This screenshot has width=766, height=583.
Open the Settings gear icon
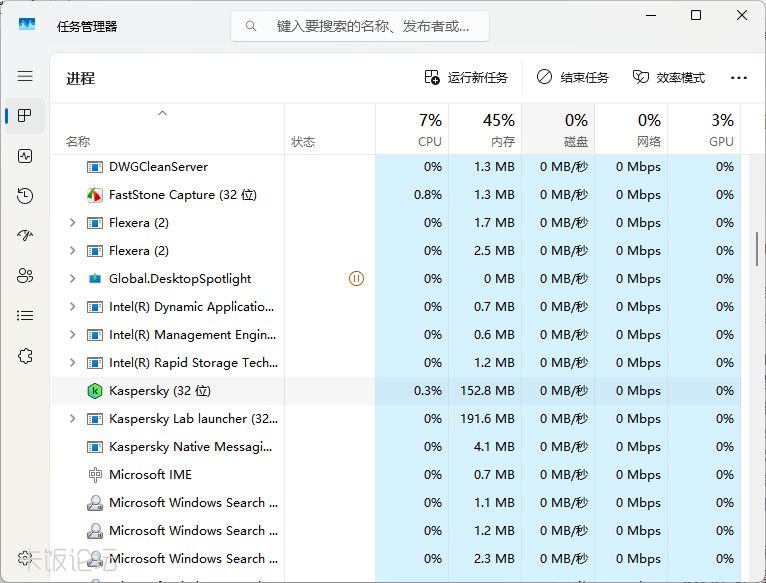click(x=24, y=558)
